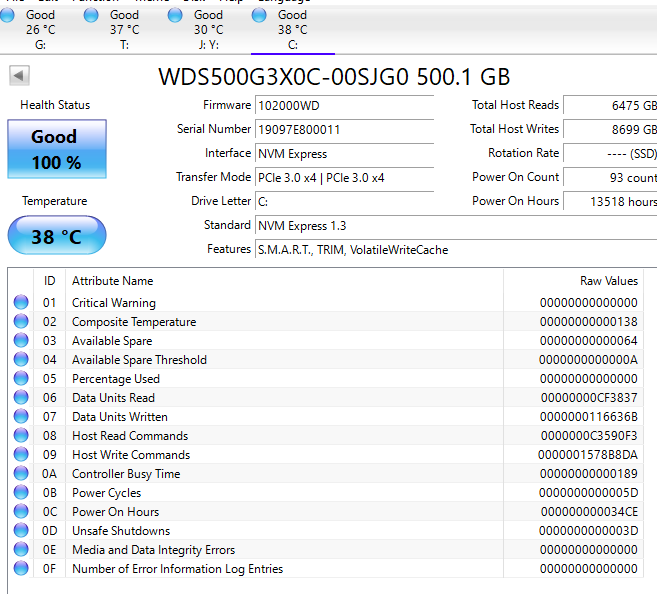
Task: Click the status orb for Host Read Commands
Action: pyautogui.click(x=21, y=435)
